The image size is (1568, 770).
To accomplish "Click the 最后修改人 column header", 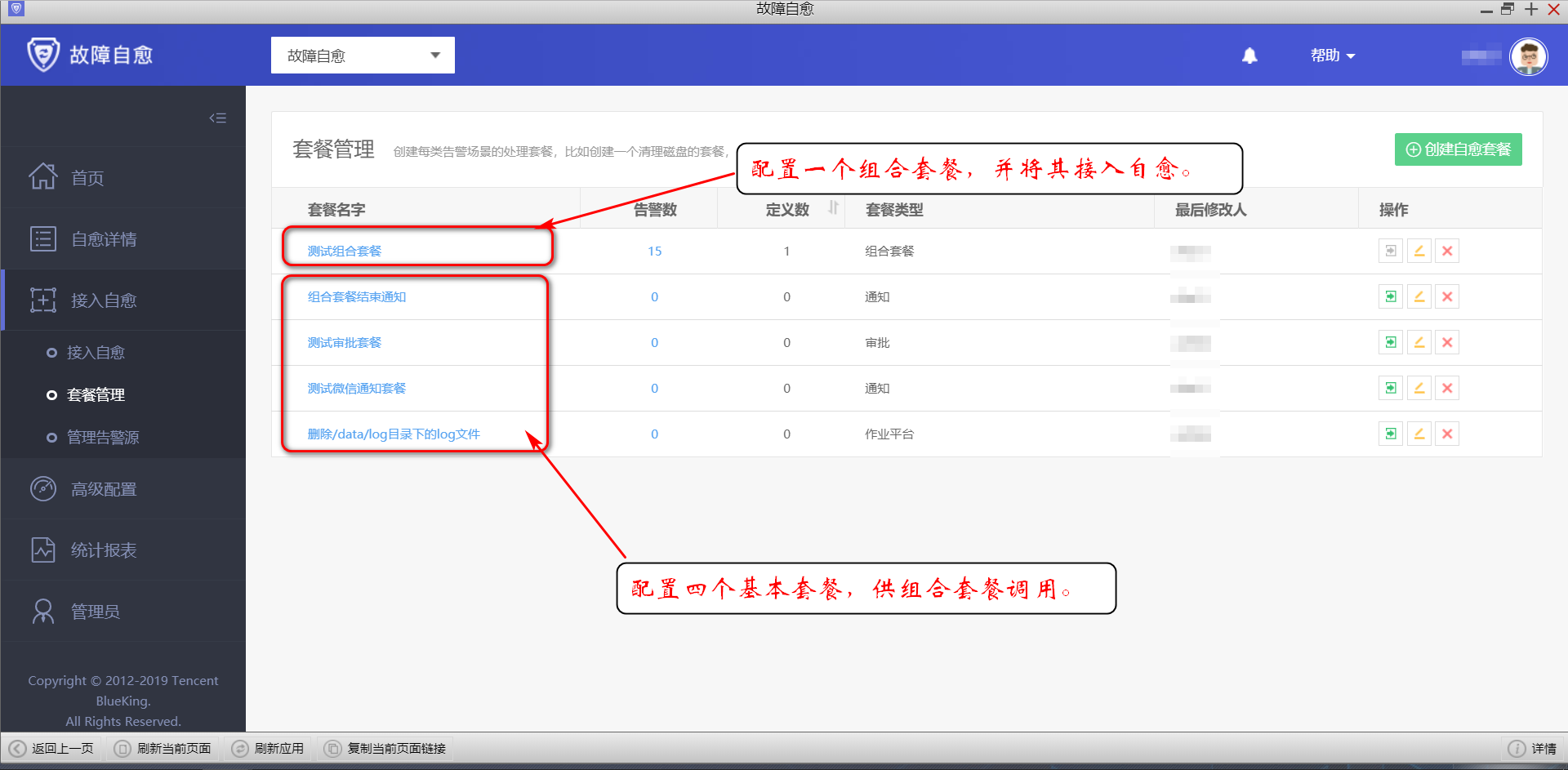I will click(1210, 209).
